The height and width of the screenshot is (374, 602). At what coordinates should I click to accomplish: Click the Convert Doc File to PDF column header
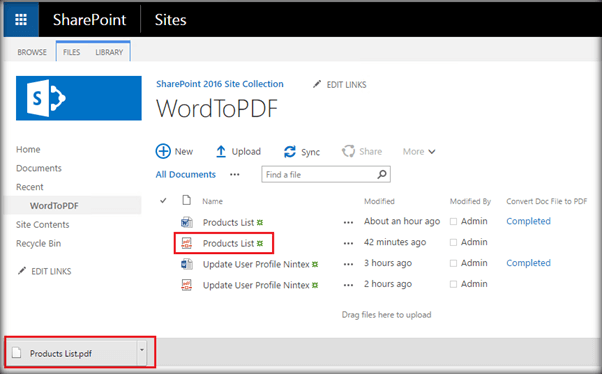pyautogui.click(x=546, y=201)
